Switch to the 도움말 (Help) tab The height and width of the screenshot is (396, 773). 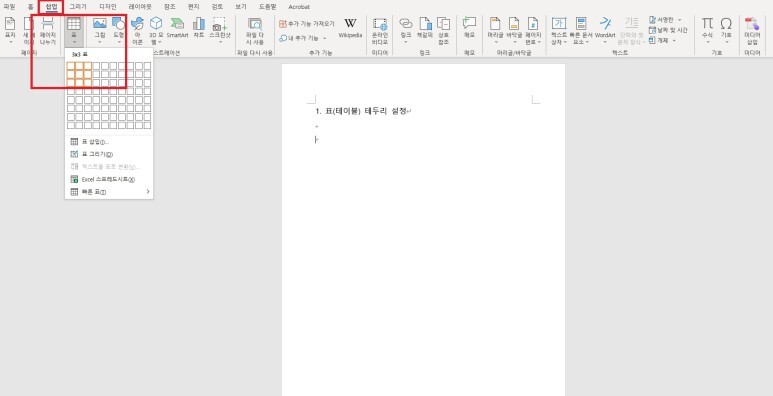[x=267, y=7]
